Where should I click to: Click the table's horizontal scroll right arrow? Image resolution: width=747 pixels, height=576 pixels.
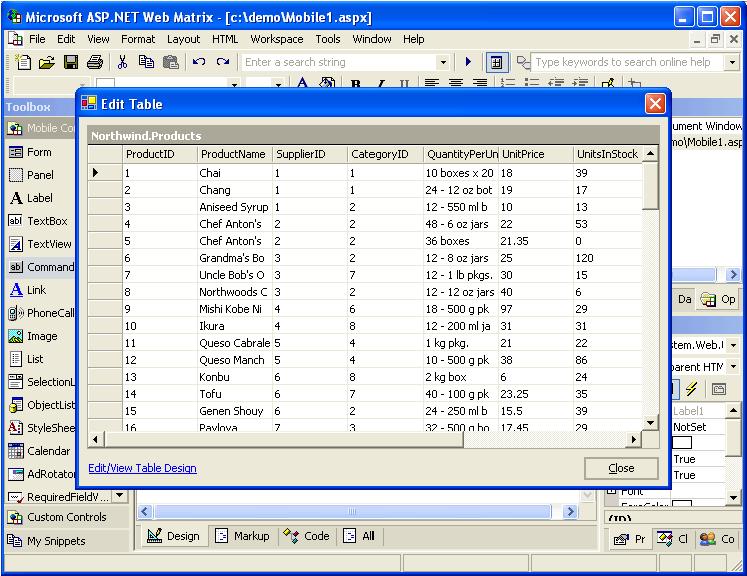click(633, 439)
